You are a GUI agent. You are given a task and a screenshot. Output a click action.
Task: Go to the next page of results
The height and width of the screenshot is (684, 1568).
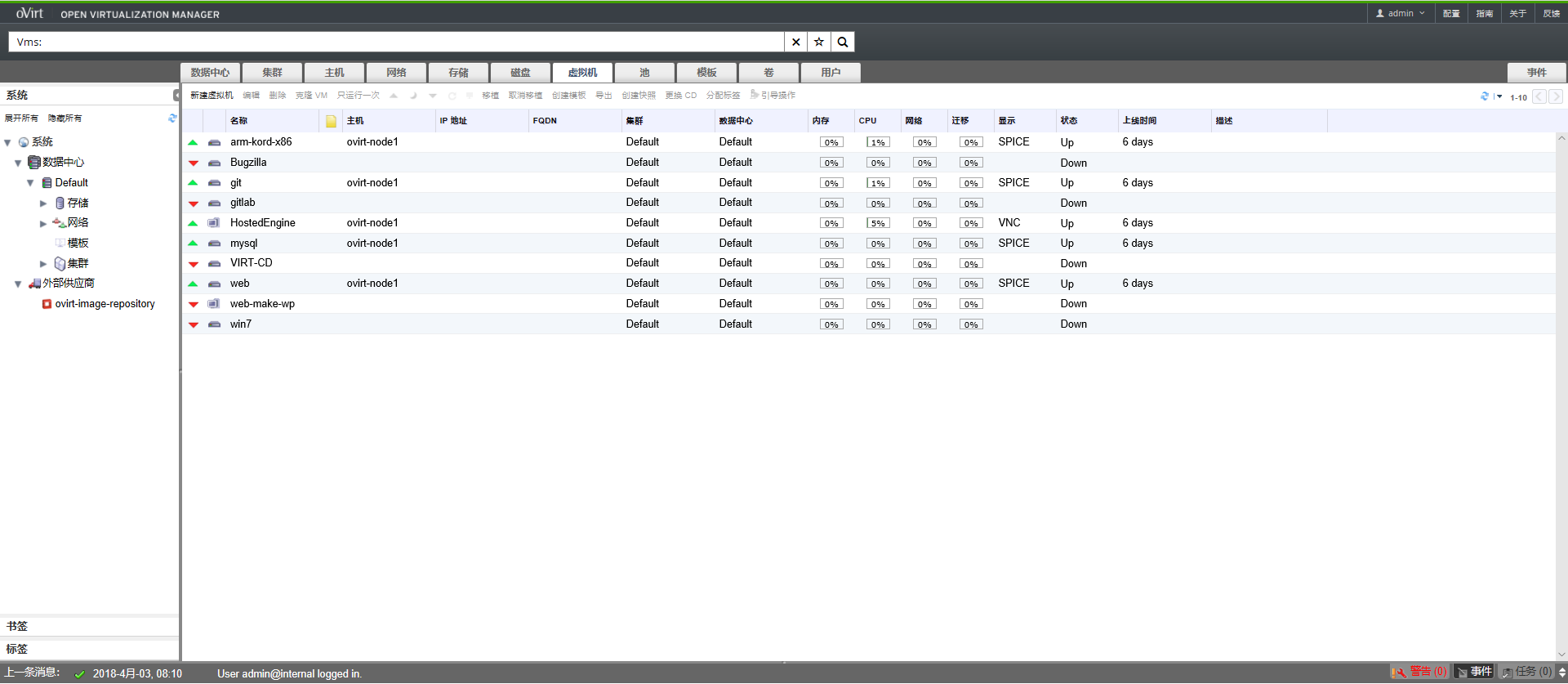tap(1556, 96)
